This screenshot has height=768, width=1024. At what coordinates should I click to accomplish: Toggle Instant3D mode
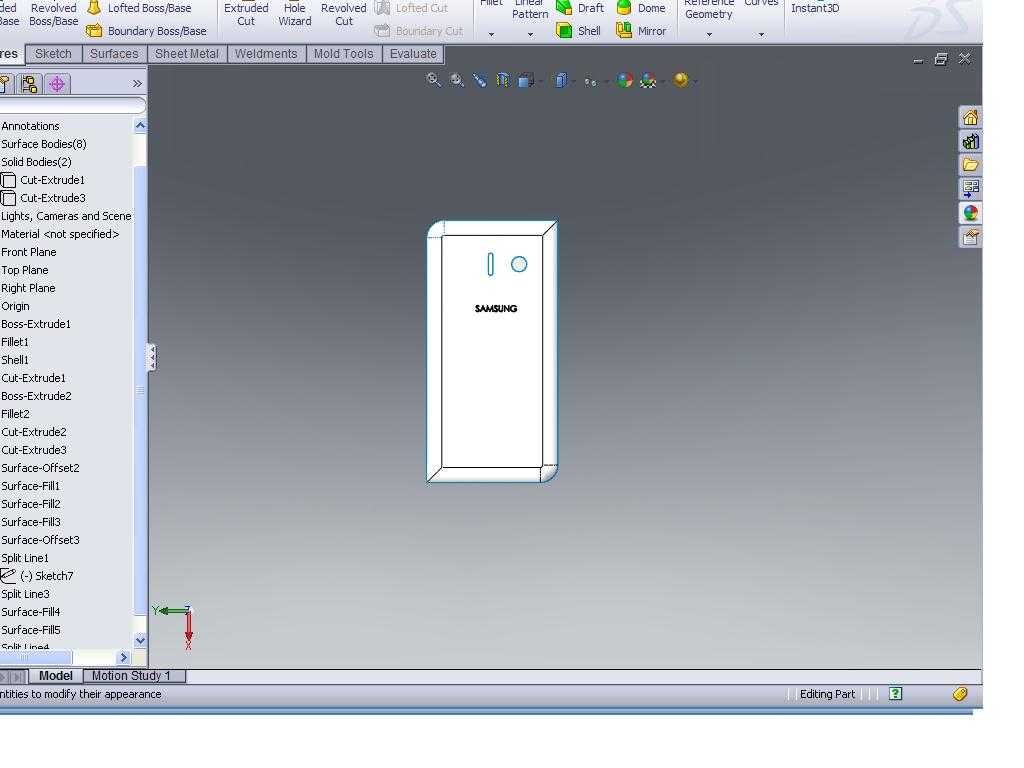(815, 8)
